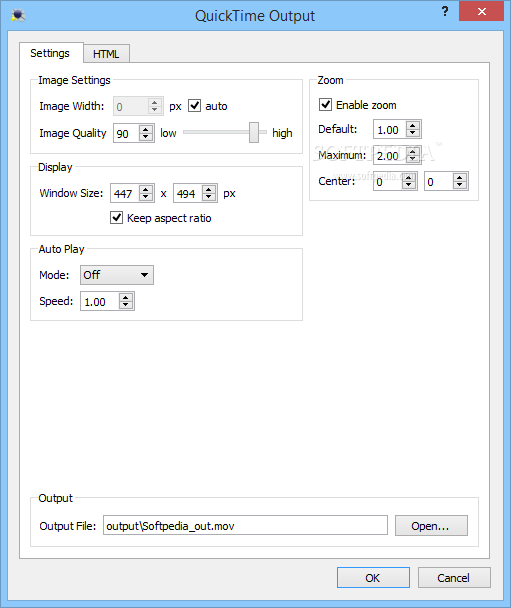This screenshot has width=511, height=608.
Task: Increase window height using up arrow
Action: click(209, 189)
